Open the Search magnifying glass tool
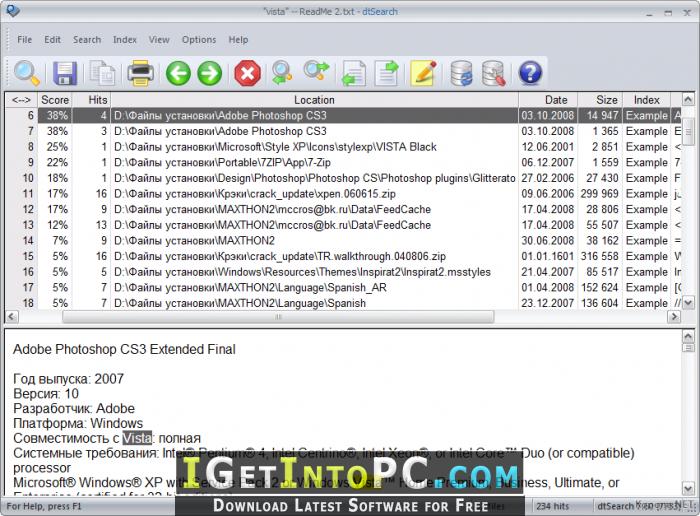Screen dimensions: 700x516 coord(26,73)
